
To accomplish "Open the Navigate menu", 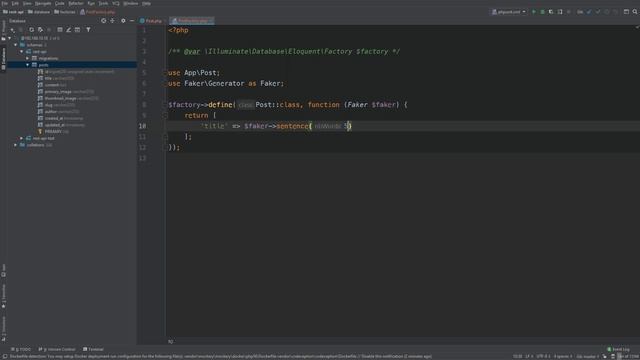I will [43, 3].
